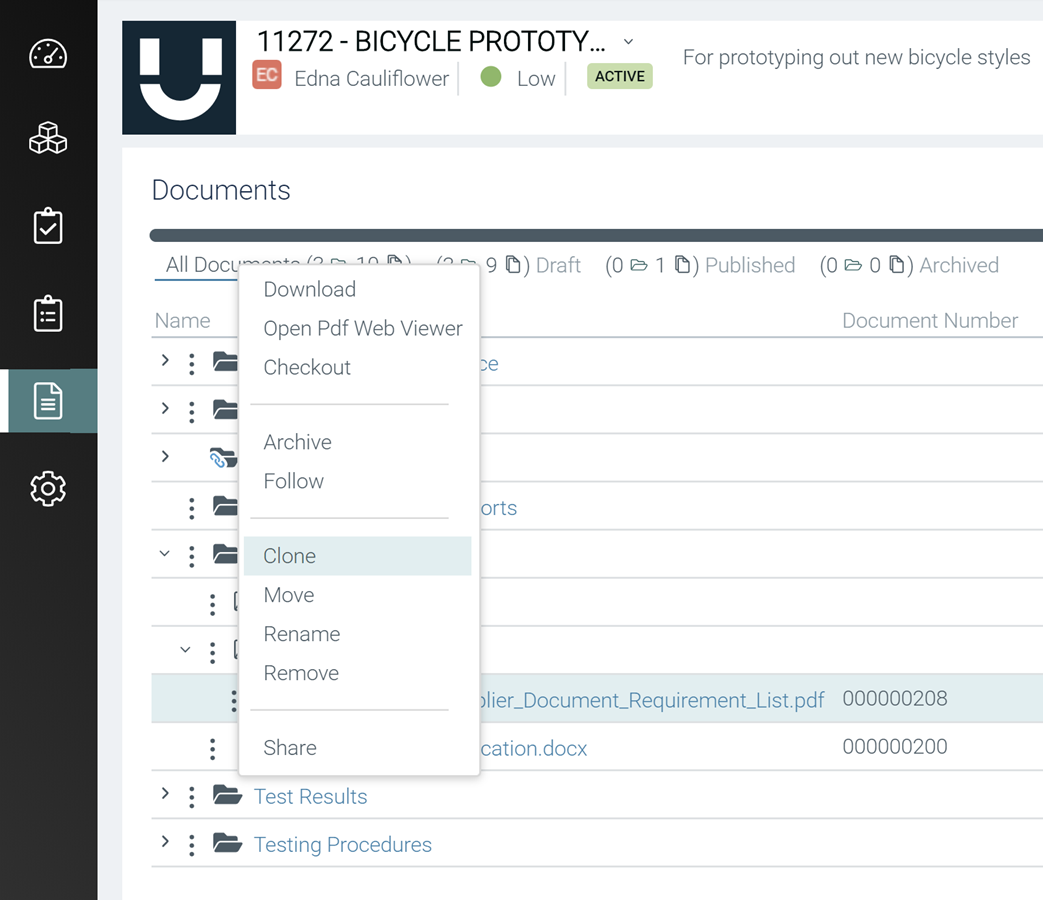Viewport: 1043px width, 900px height.
Task: Click the checklist clipboard icon in the sidebar
Action: coord(48,313)
